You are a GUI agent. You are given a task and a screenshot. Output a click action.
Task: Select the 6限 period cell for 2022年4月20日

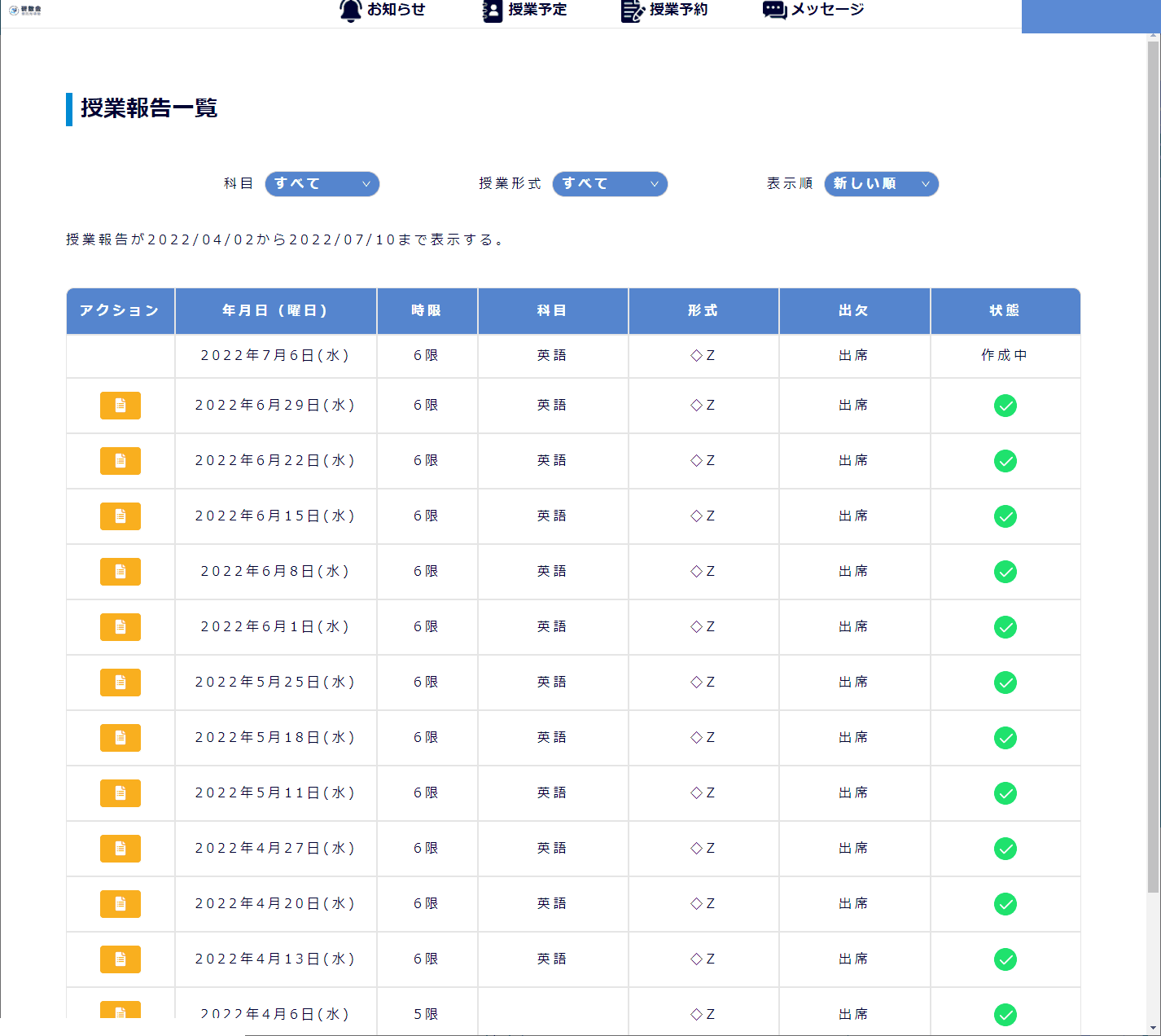point(426,904)
